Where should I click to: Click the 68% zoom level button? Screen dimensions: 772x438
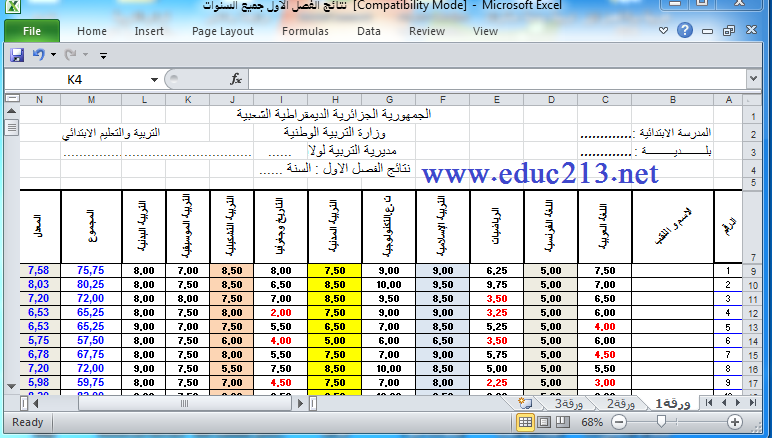click(592, 422)
